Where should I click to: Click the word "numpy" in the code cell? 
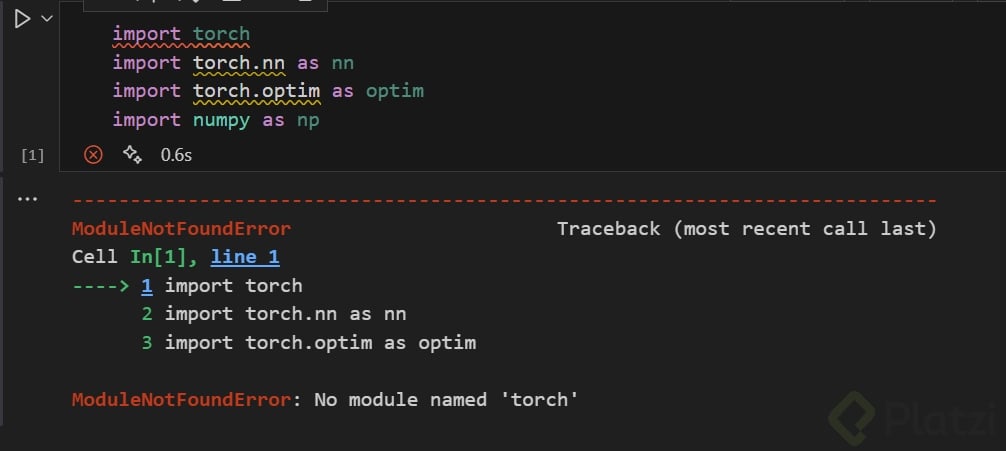pyautogui.click(x=221, y=120)
